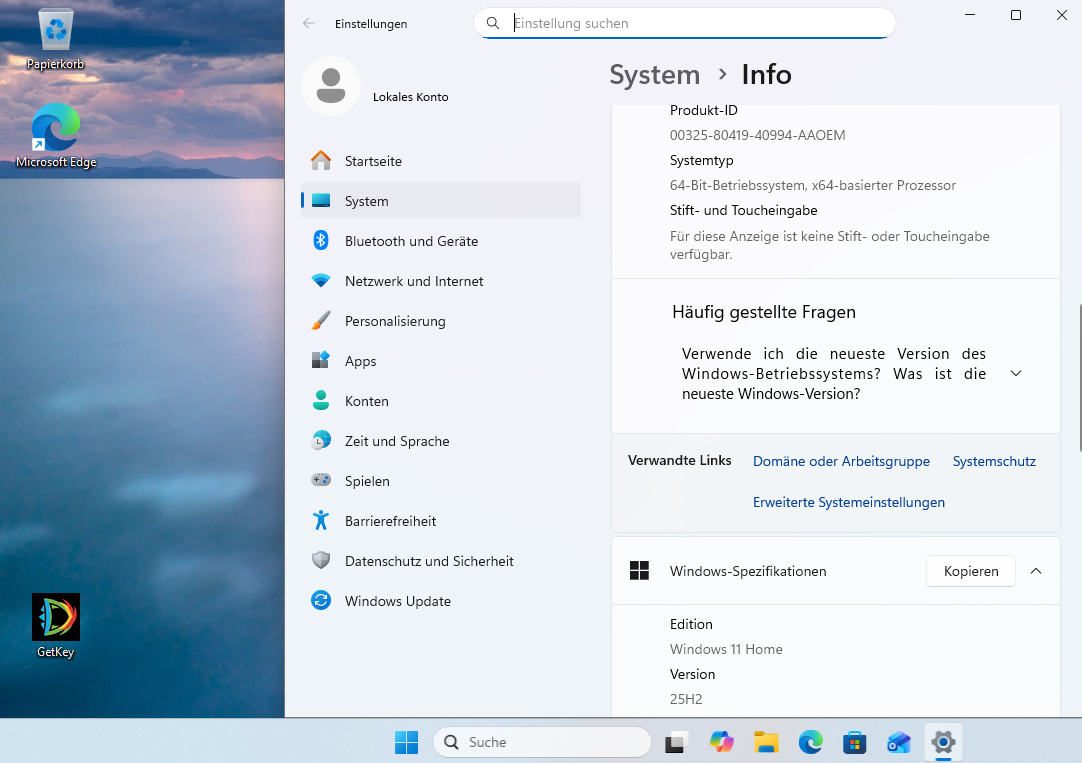Open the Bluetooth und Geräte settings icon

[322, 241]
